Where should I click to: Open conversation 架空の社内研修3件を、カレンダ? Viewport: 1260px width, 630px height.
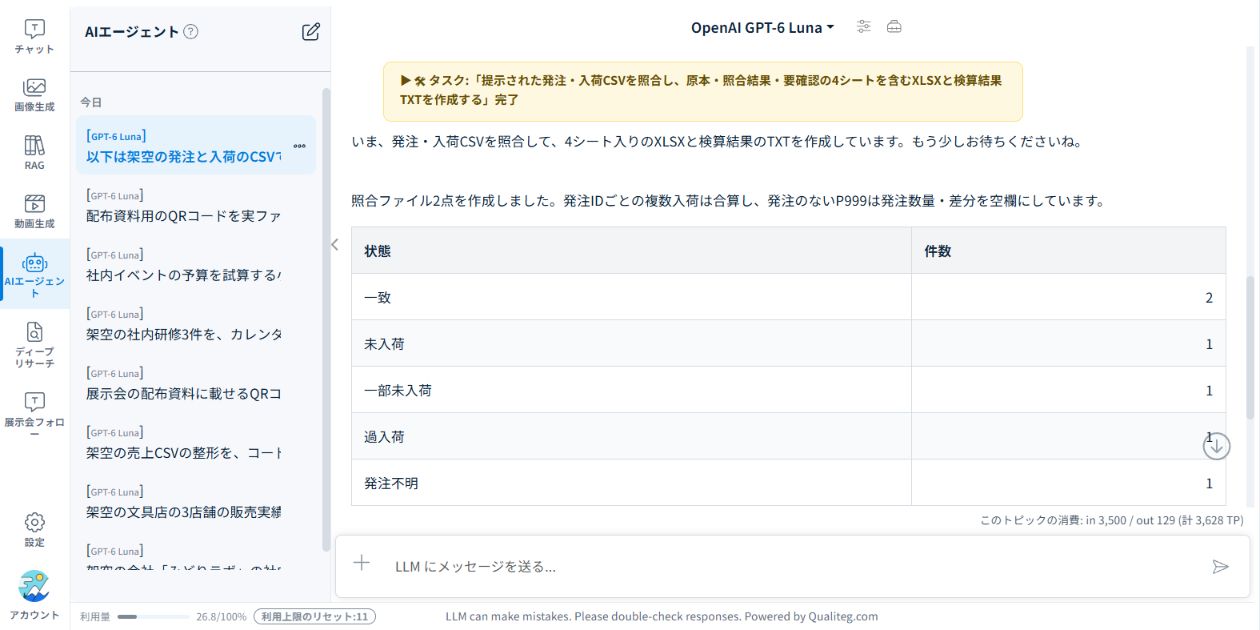coord(196,324)
